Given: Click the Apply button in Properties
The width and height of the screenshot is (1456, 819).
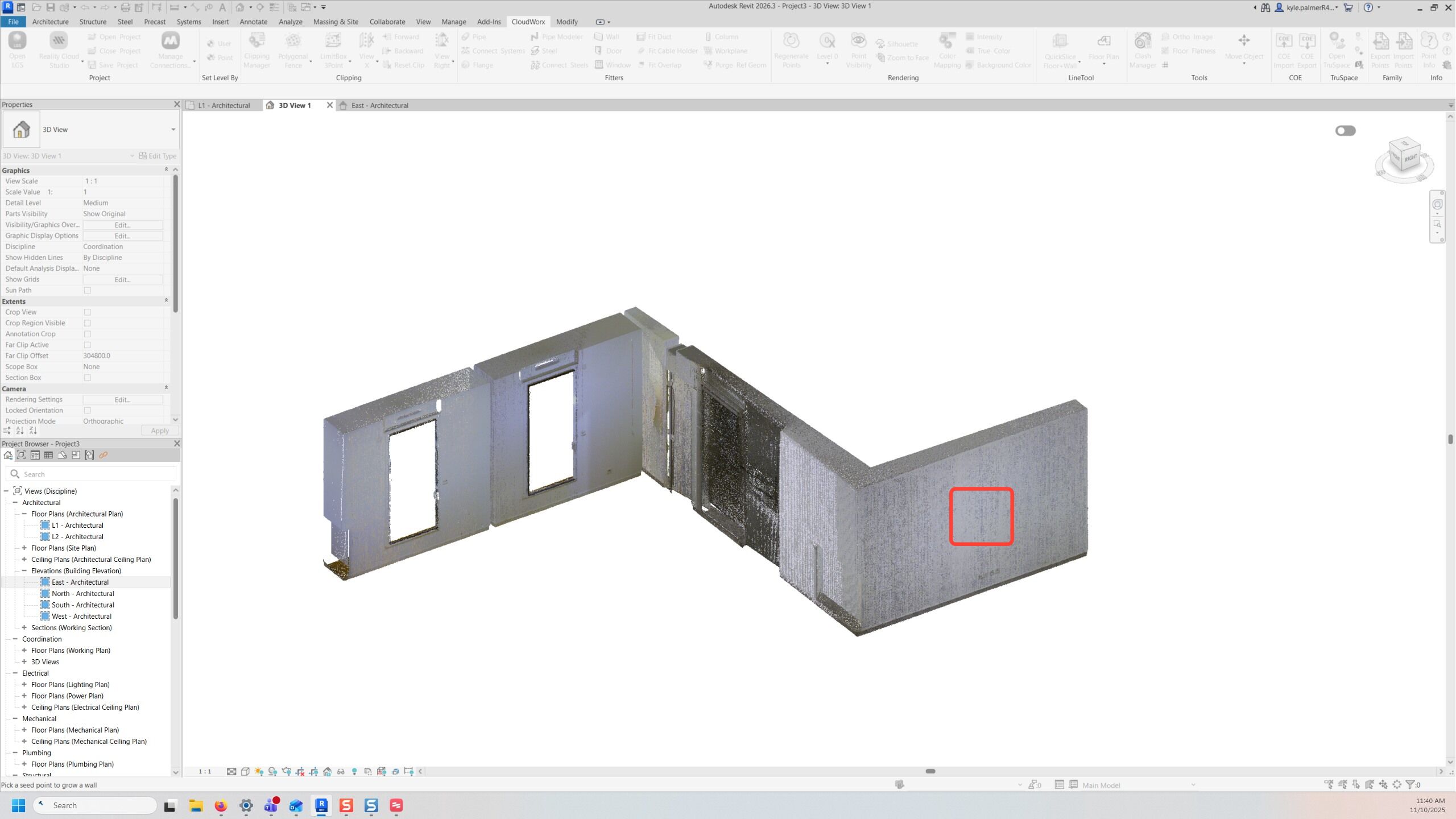Looking at the screenshot, I should click(x=159, y=431).
